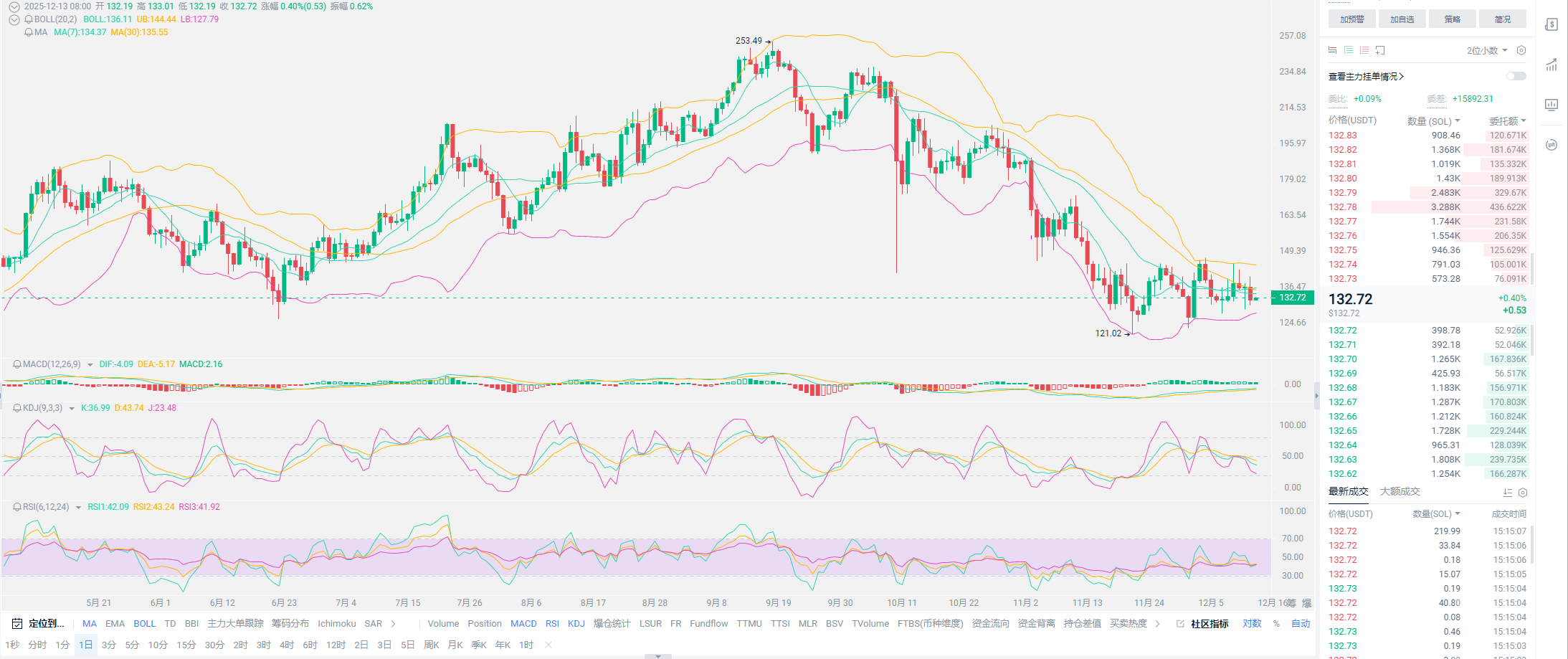Screen dimensions: 1568x659
Task: Toggle 对数 logarithmic scale option
Action: (1252, 624)
